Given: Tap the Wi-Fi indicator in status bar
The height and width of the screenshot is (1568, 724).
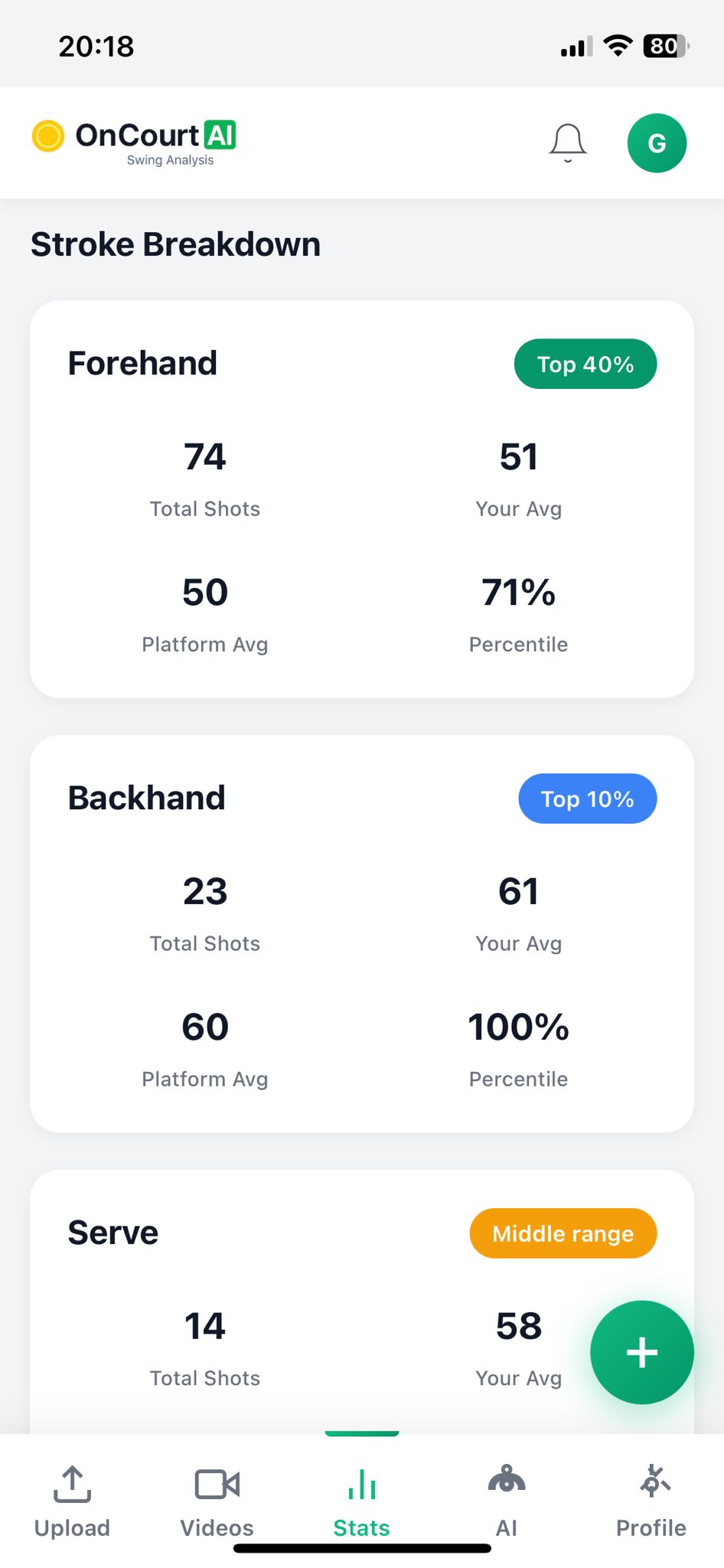Looking at the screenshot, I should (x=617, y=46).
